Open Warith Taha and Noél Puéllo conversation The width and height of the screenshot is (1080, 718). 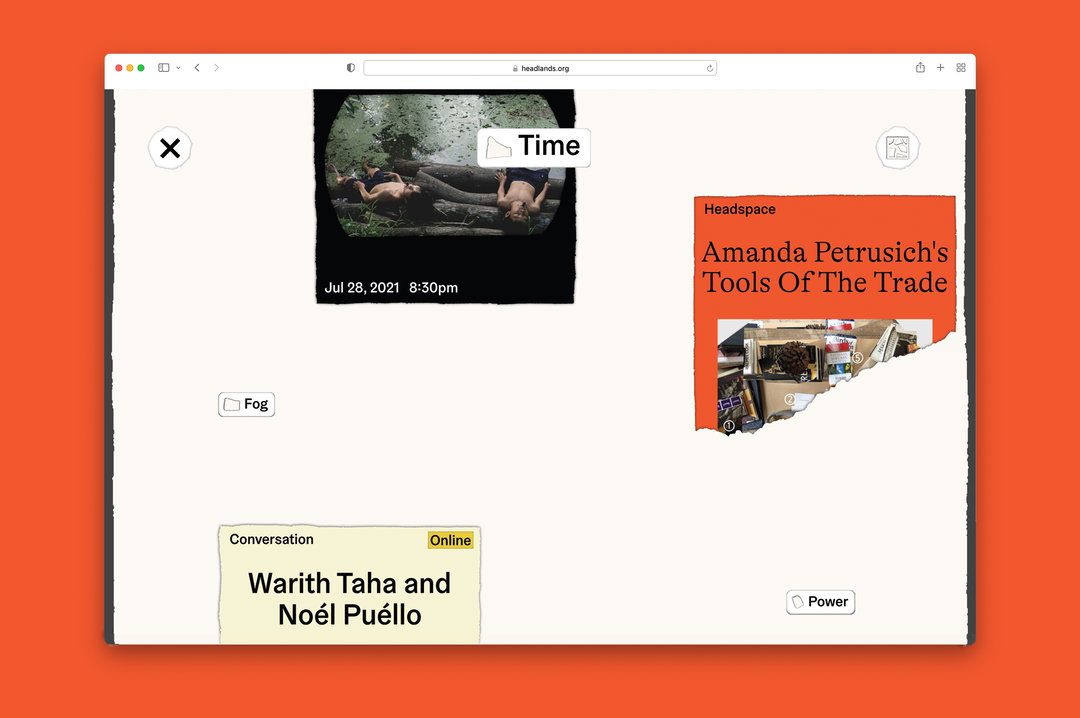(x=349, y=599)
